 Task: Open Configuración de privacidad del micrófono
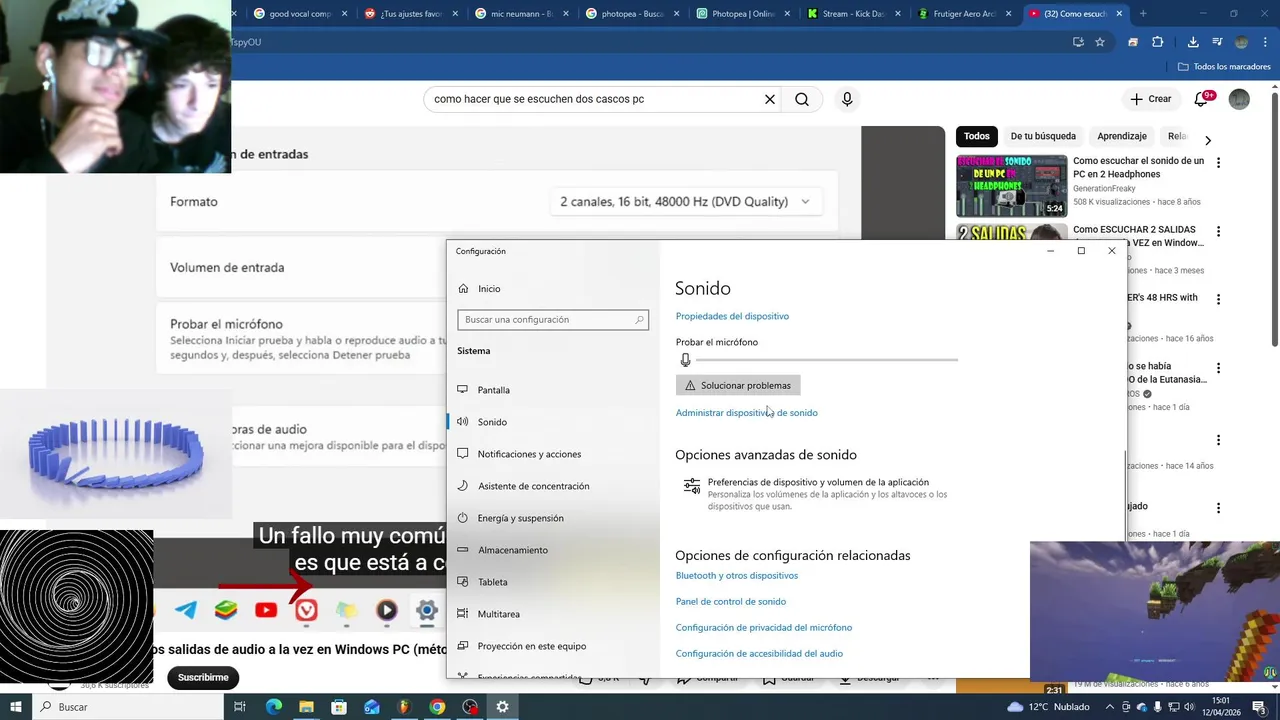[x=764, y=627]
